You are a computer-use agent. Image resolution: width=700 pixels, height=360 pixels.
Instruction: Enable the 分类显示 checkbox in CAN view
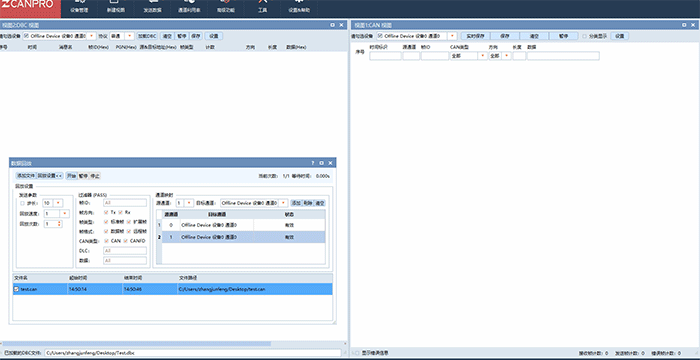585,36
